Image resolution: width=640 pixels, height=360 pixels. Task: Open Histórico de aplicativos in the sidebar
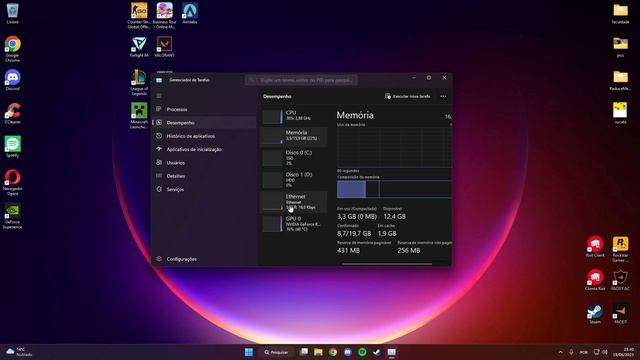coord(204,136)
